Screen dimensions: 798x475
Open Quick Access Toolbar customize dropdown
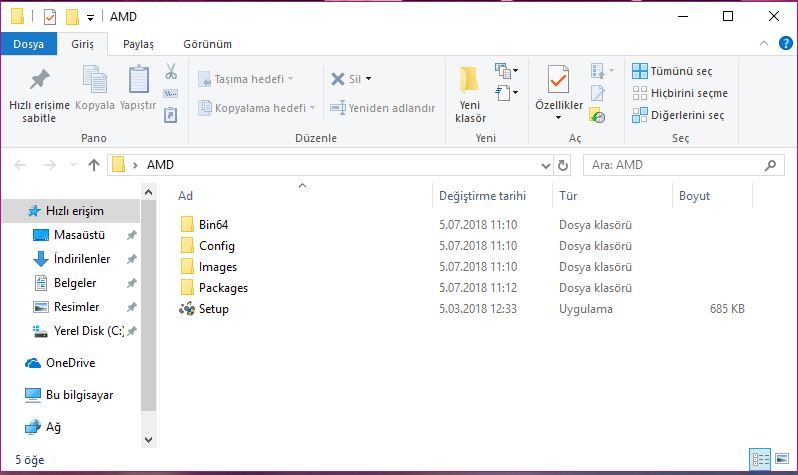click(x=90, y=18)
